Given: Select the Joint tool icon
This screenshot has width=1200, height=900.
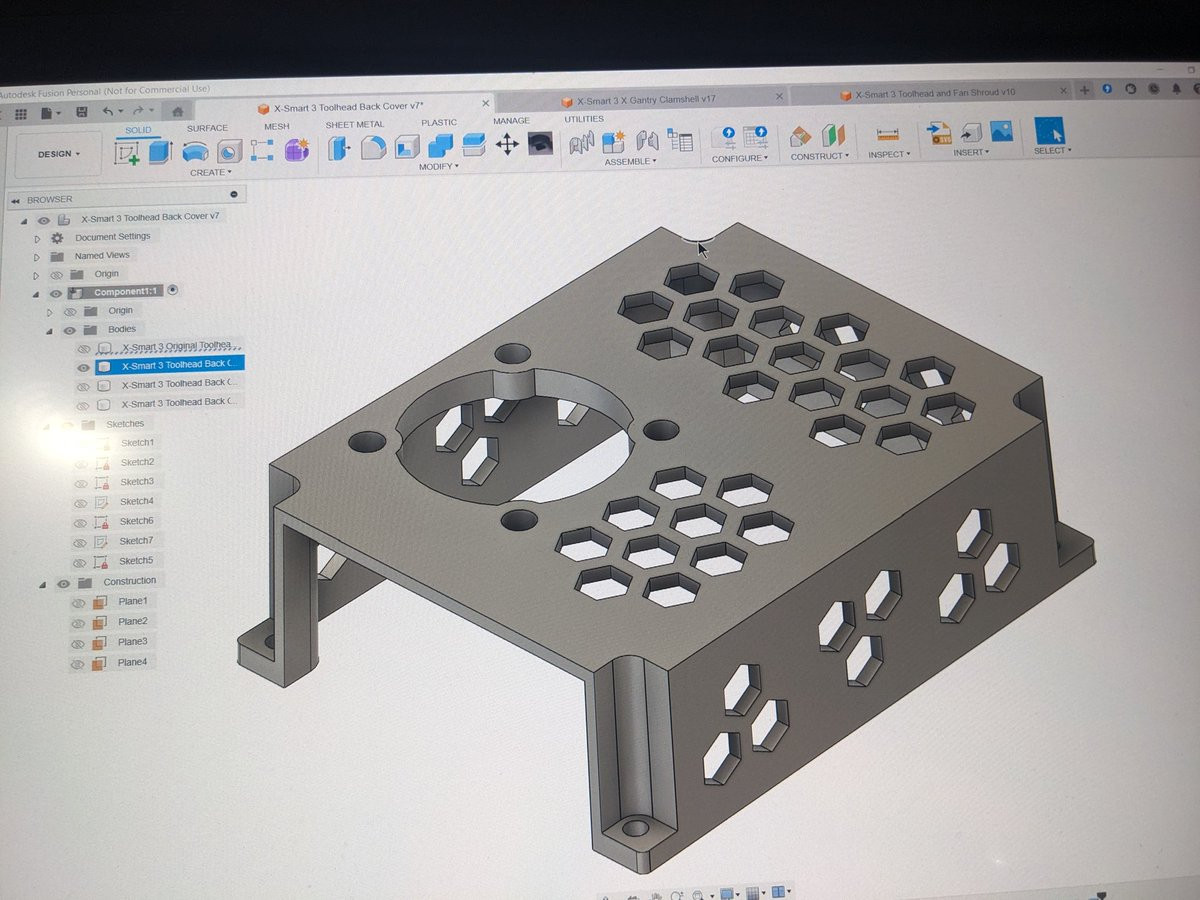Looking at the screenshot, I should 647,140.
